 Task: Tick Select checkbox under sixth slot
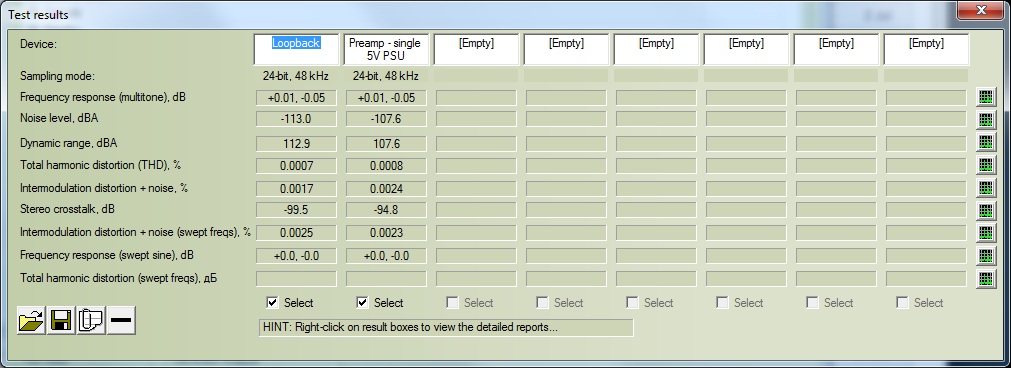[x=723, y=302]
